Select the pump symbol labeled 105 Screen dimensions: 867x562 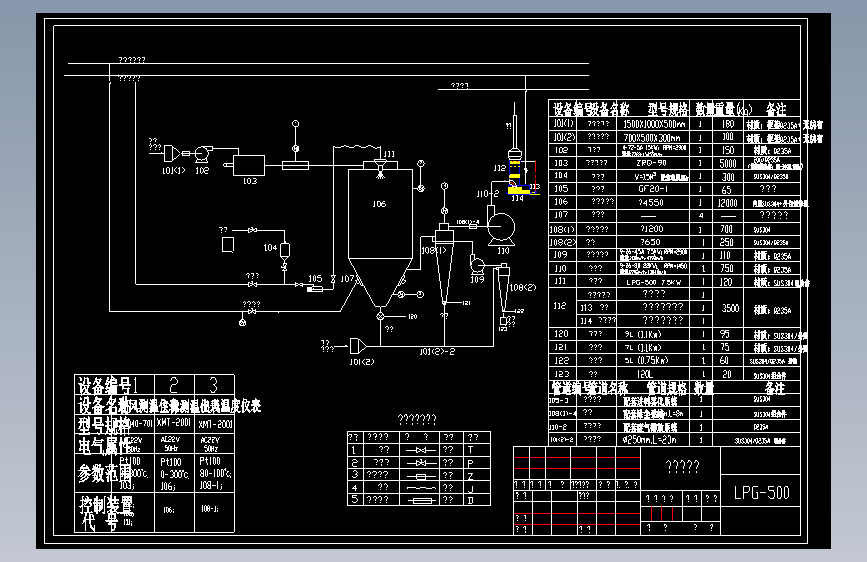[315, 289]
